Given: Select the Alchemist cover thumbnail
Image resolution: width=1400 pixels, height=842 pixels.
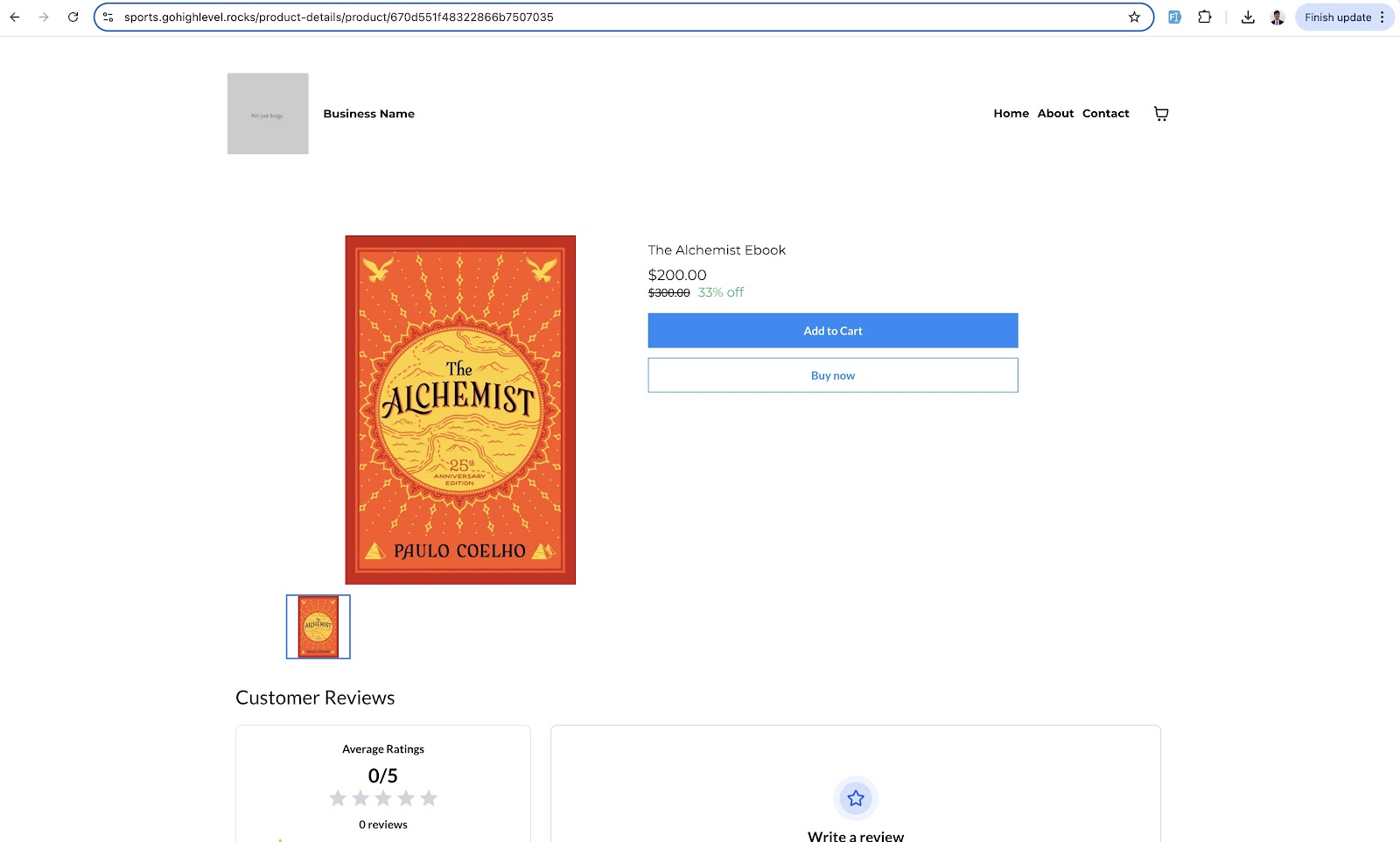Looking at the screenshot, I should [x=318, y=627].
